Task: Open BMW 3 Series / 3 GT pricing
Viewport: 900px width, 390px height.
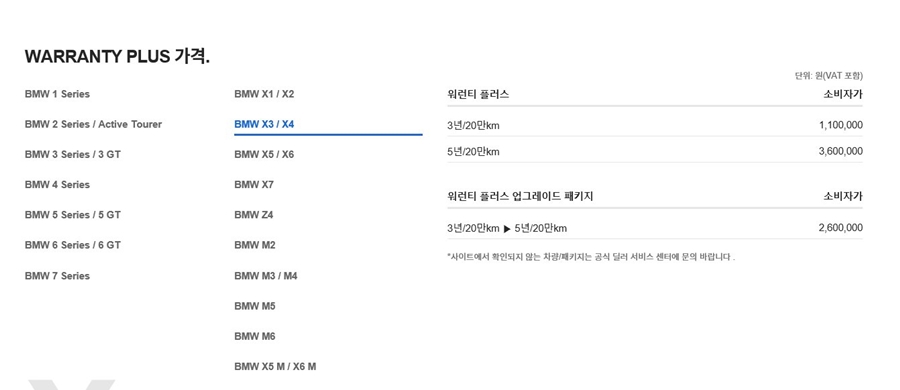Action: tap(72, 155)
